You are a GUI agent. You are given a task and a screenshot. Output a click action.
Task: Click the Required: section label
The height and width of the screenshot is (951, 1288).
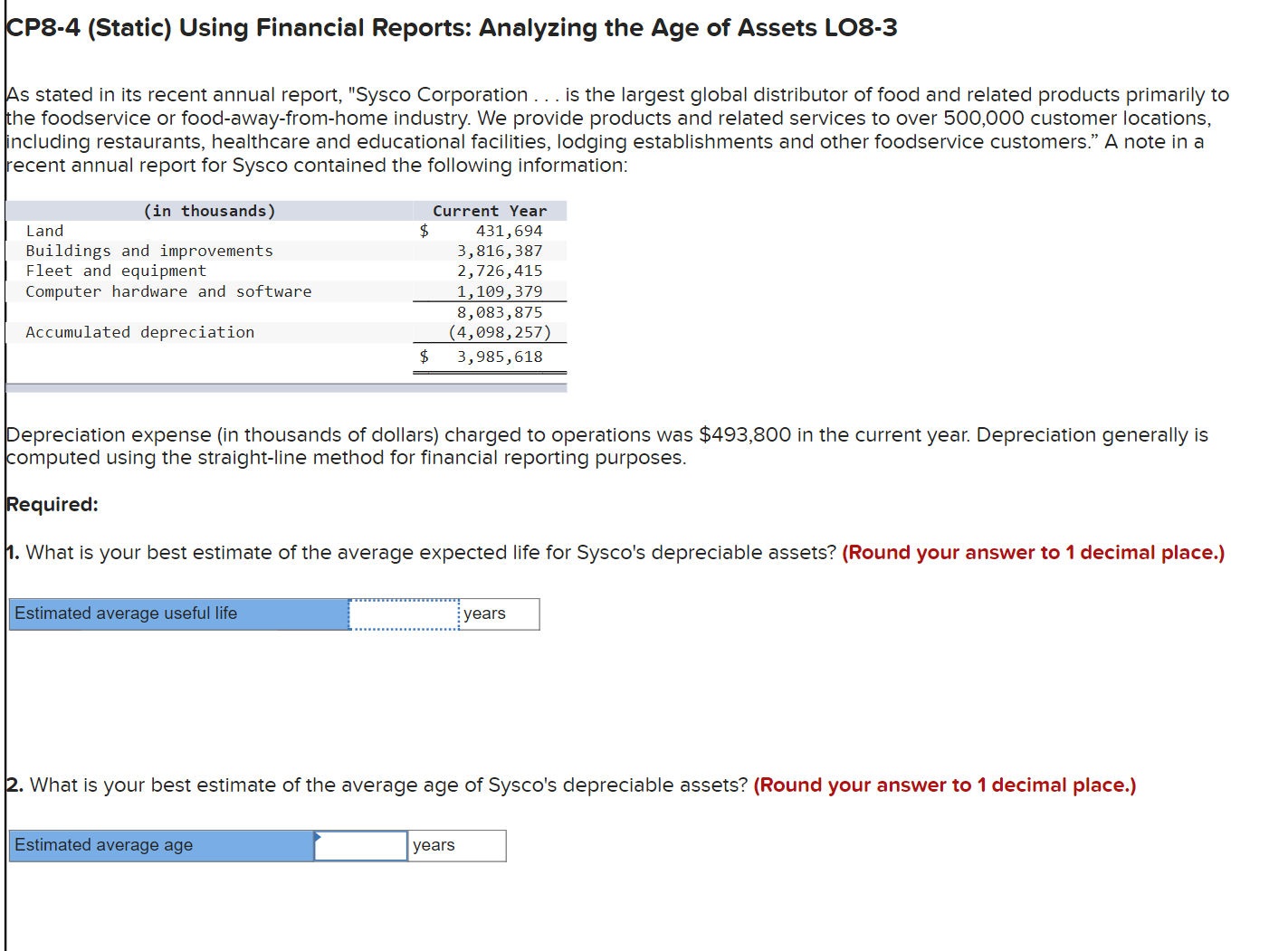tap(52, 504)
